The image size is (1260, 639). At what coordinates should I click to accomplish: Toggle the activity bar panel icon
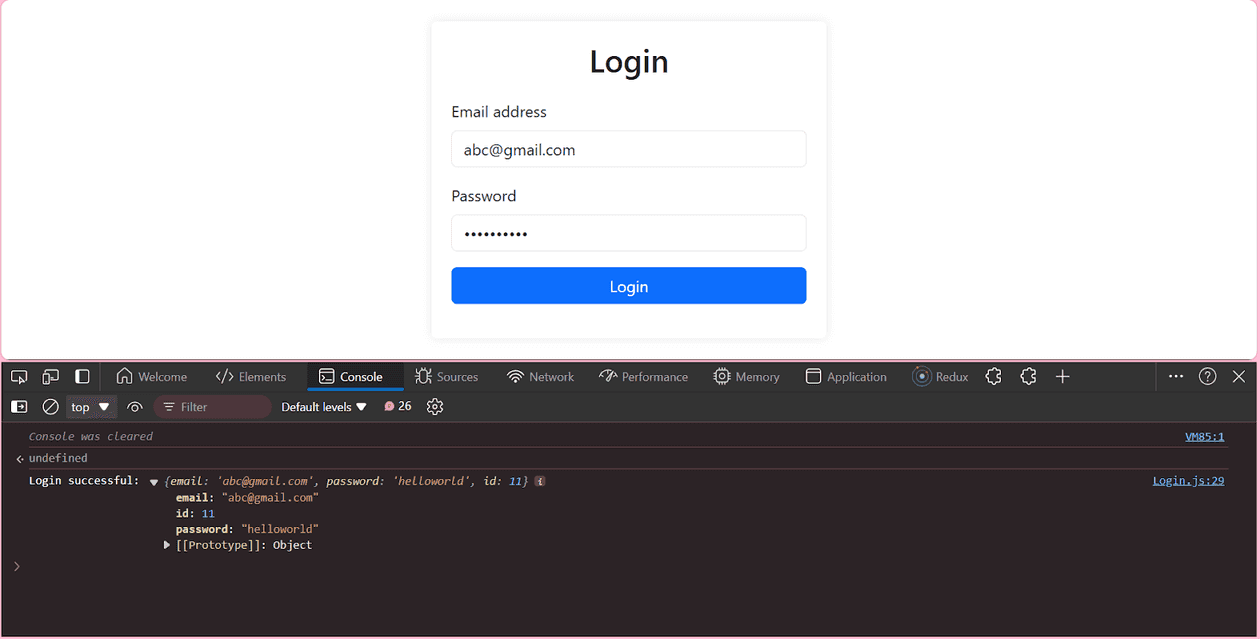coord(82,376)
